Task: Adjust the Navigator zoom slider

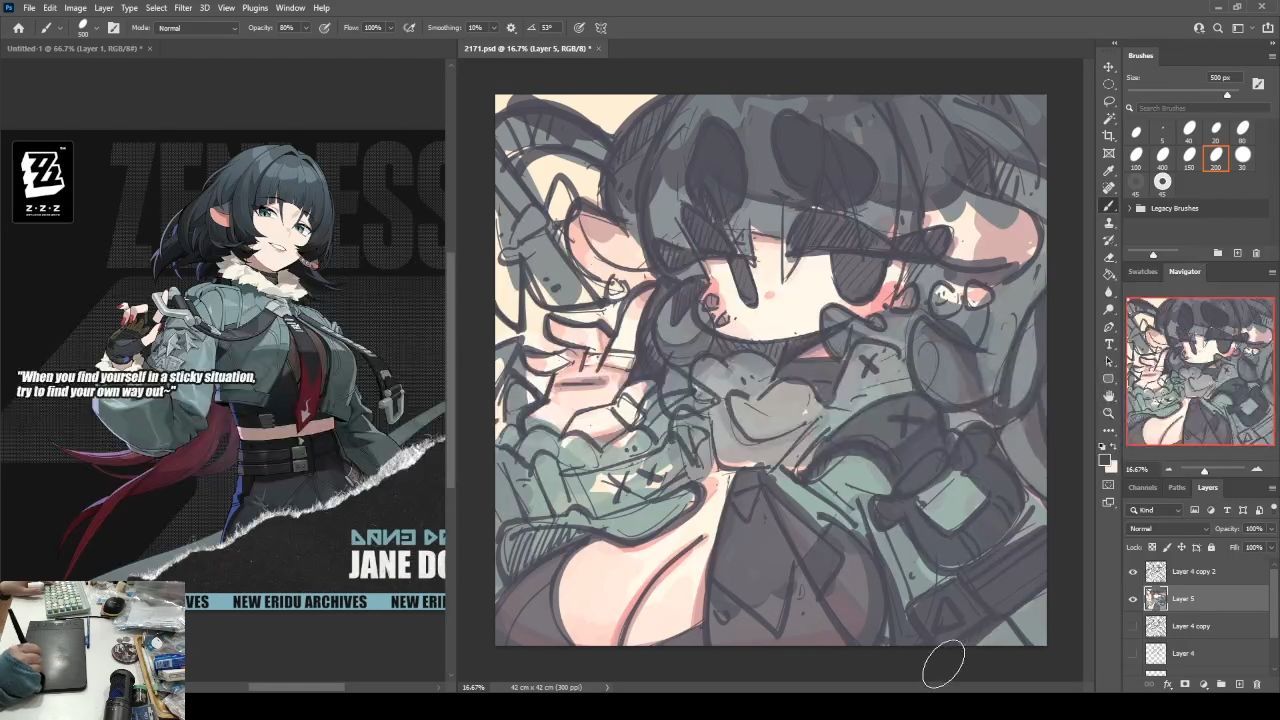Action: click(x=1204, y=470)
